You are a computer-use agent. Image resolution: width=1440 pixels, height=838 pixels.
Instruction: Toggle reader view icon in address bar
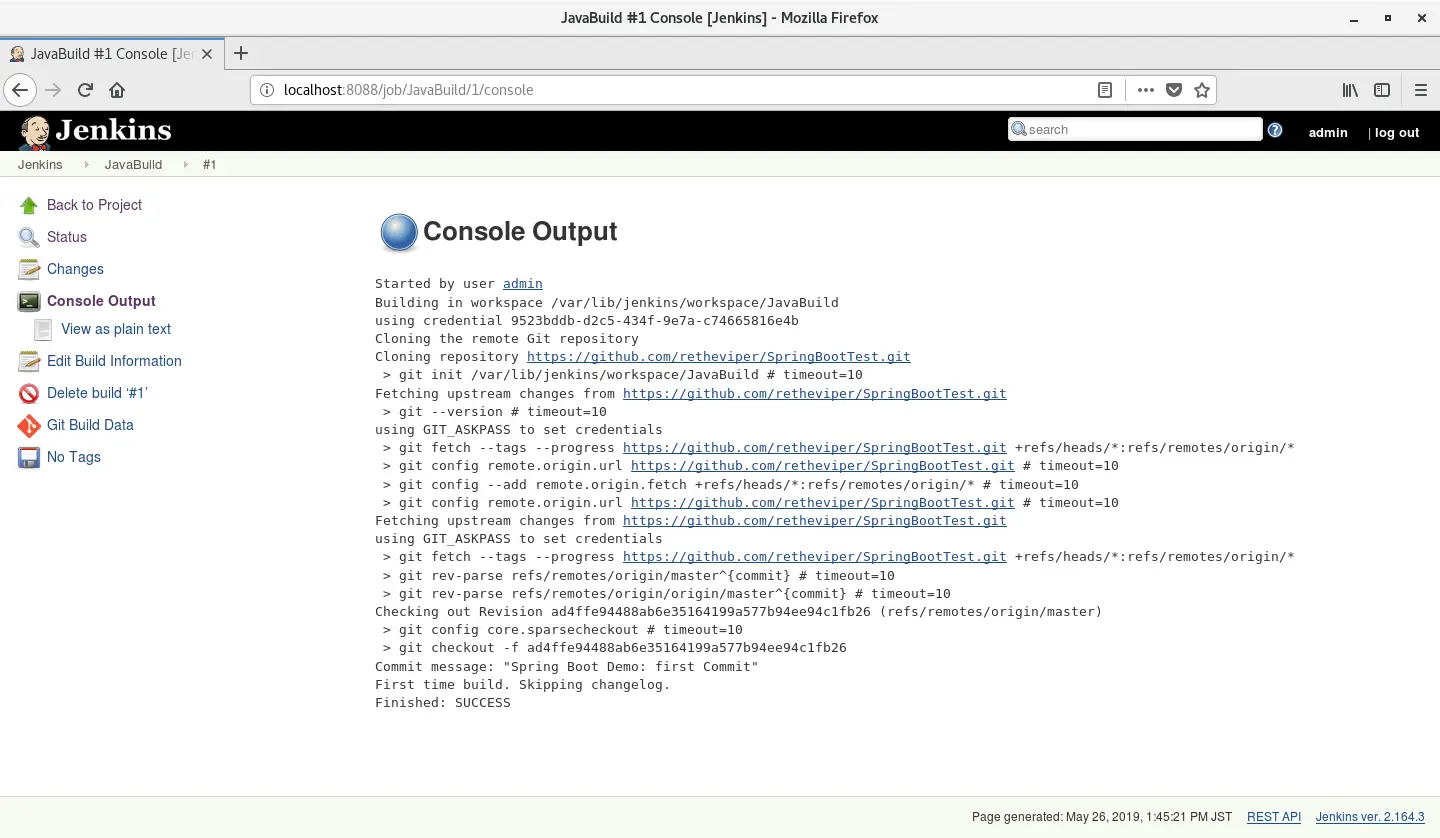point(1105,90)
